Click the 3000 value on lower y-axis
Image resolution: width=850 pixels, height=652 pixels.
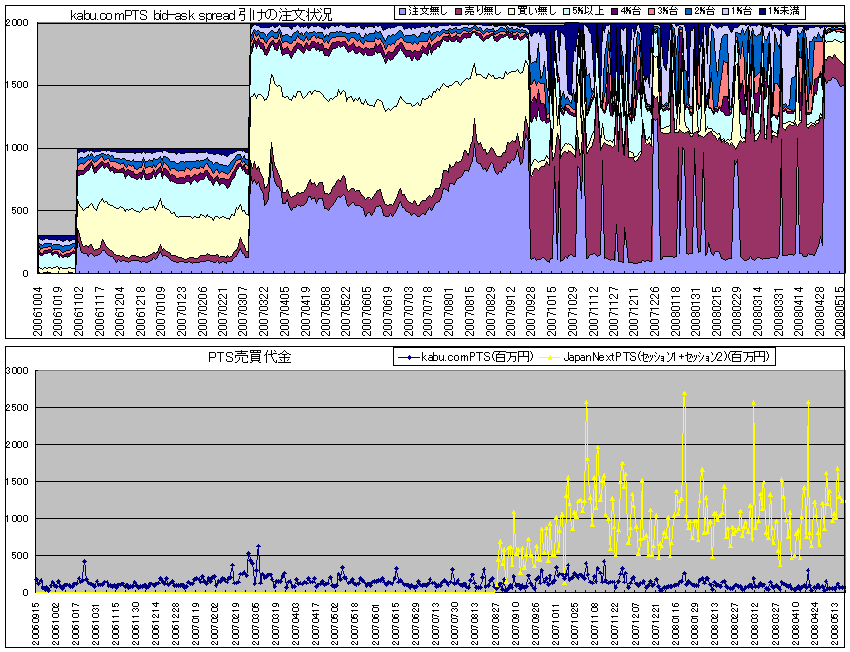pos(19,370)
